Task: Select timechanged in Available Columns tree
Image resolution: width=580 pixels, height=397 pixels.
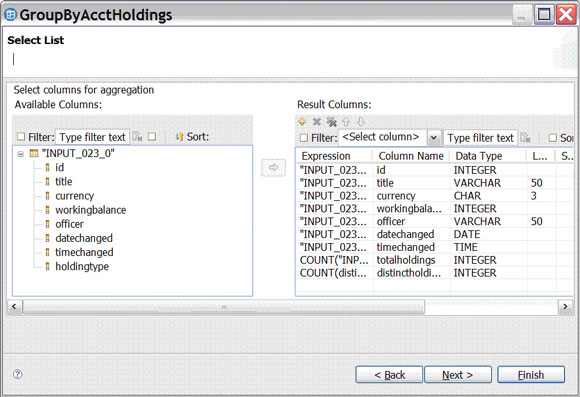Action: [84, 252]
